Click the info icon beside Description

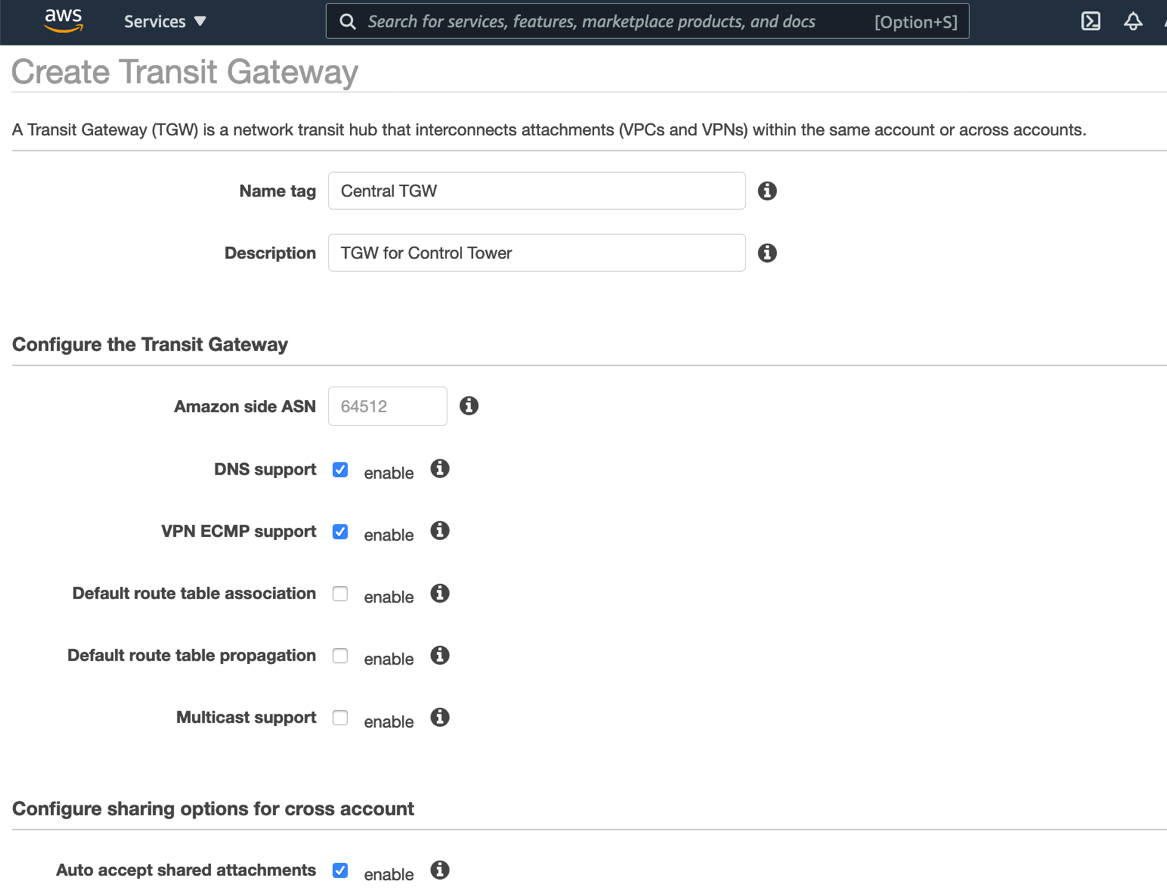coord(767,252)
